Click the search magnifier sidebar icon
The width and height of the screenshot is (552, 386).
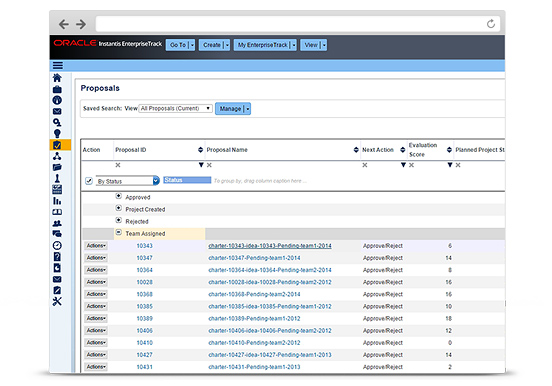[x=57, y=123]
